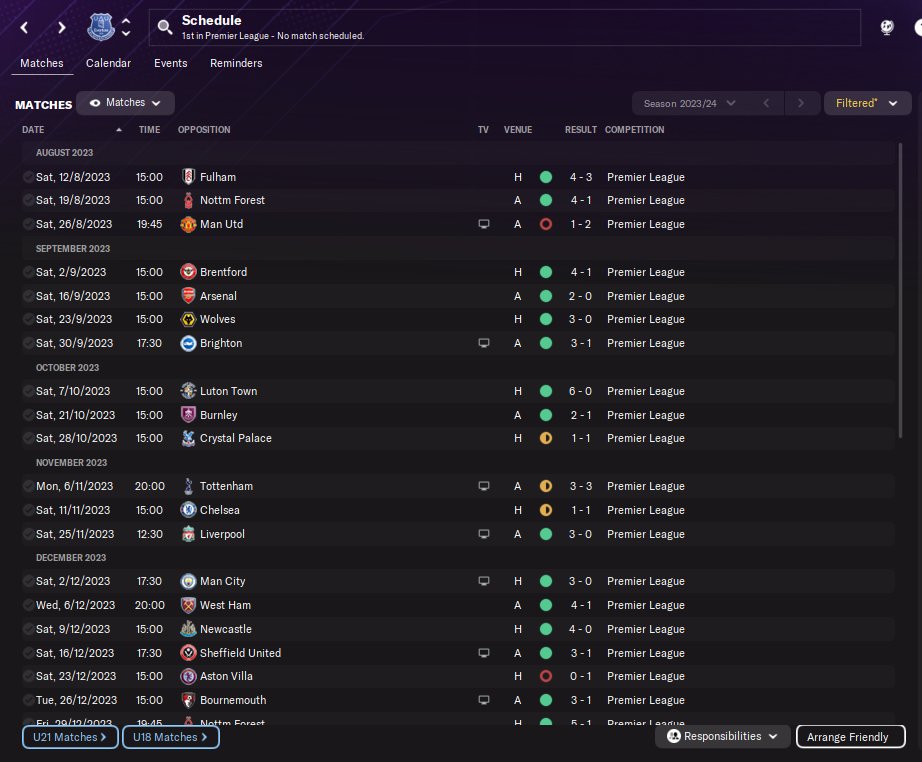
Task: Sort by the DATE column header
Action: [x=33, y=129]
